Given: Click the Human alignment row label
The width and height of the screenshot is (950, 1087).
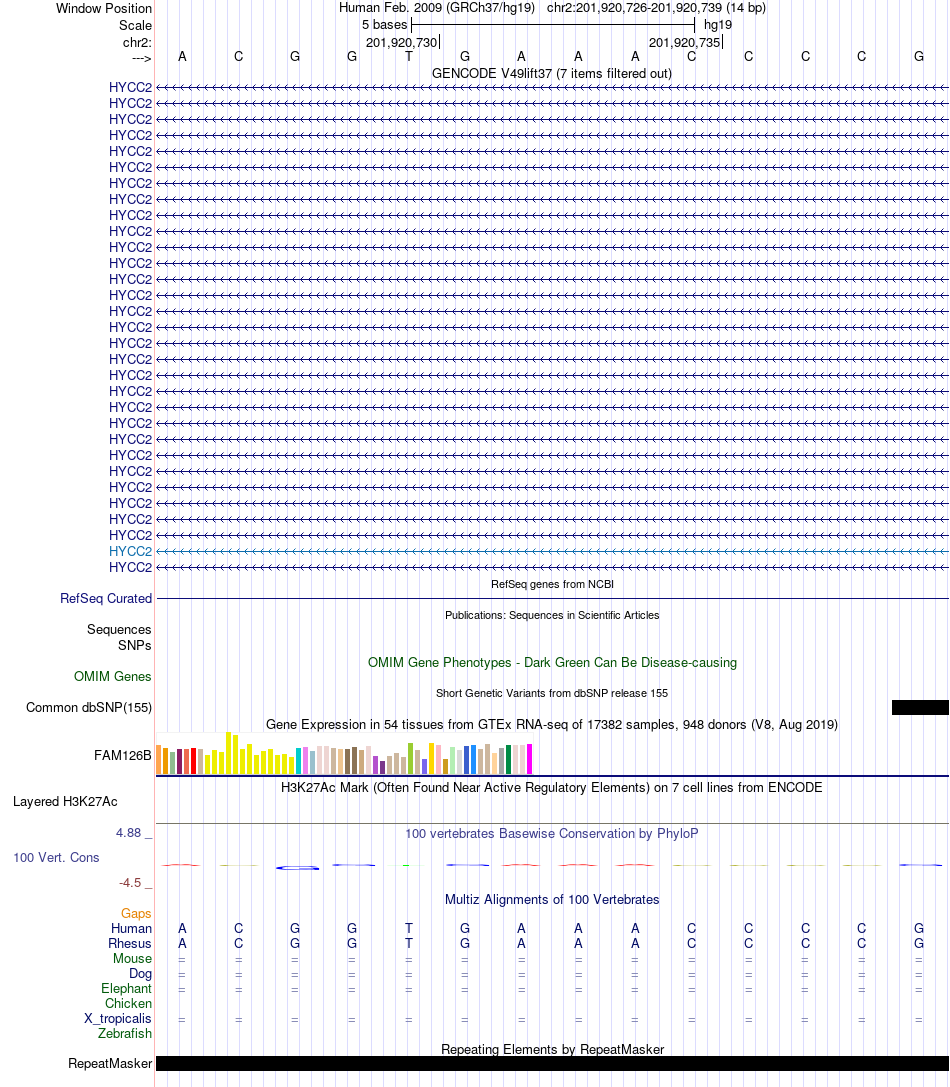Looking at the screenshot, I should coord(131,928).
